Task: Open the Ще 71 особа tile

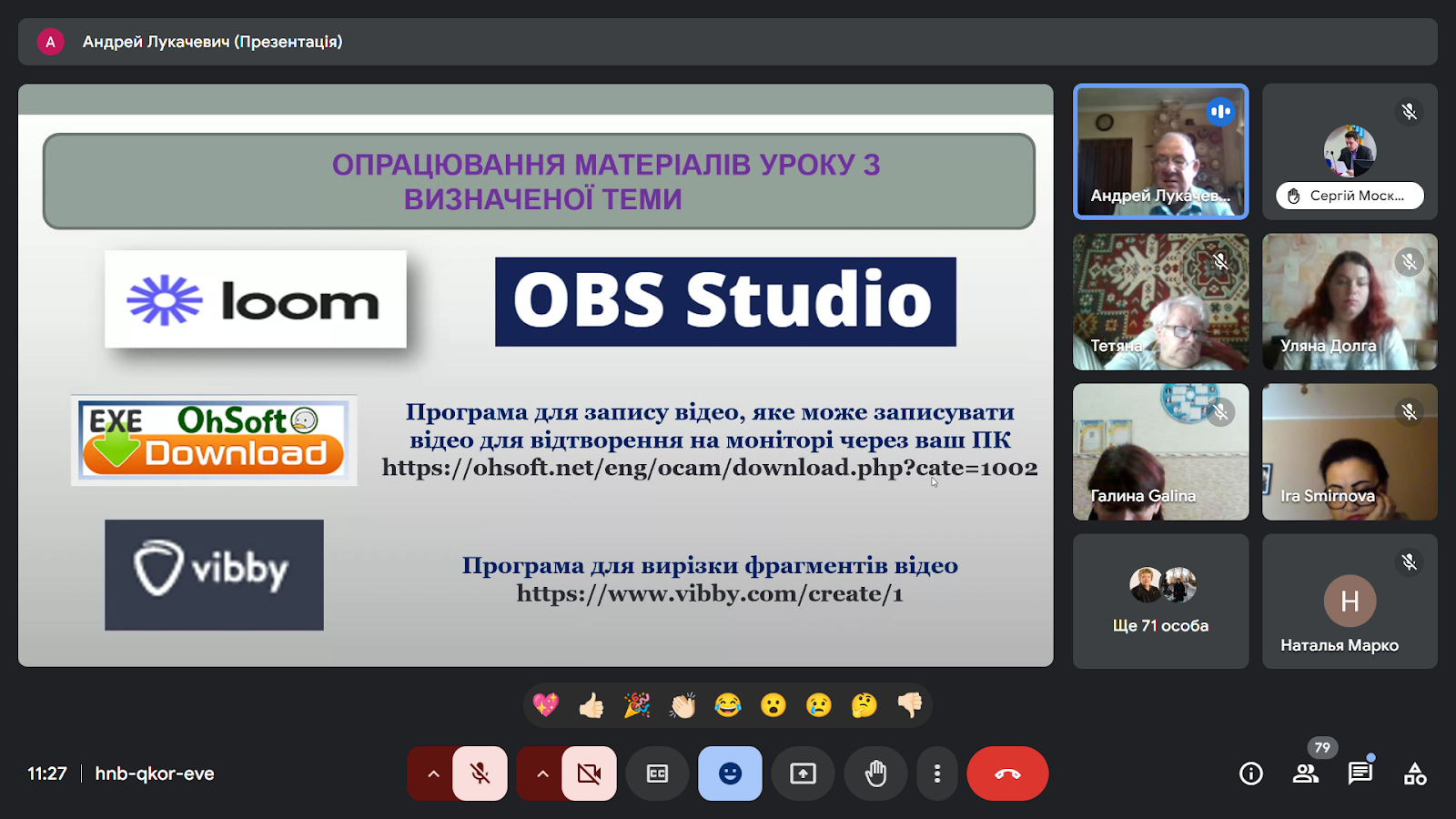Action: coord(1161,602)
